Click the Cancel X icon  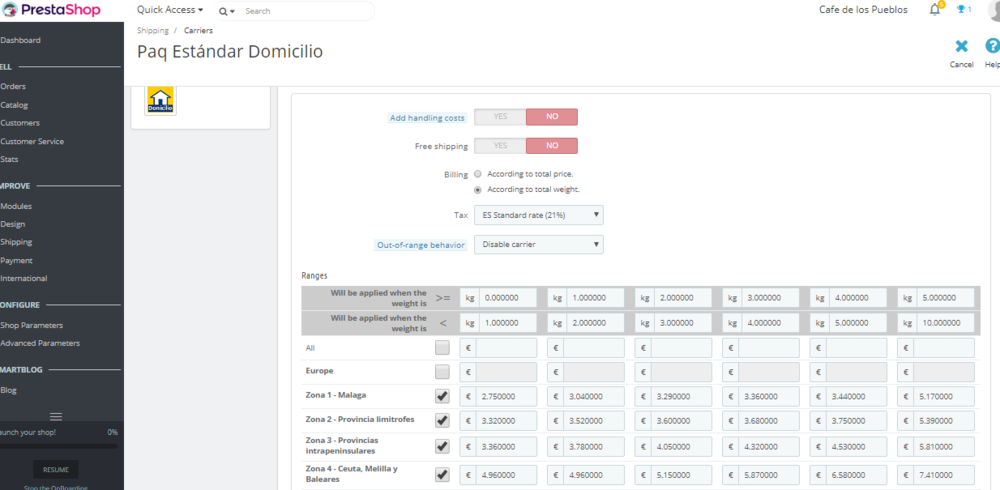click(961, 47)
